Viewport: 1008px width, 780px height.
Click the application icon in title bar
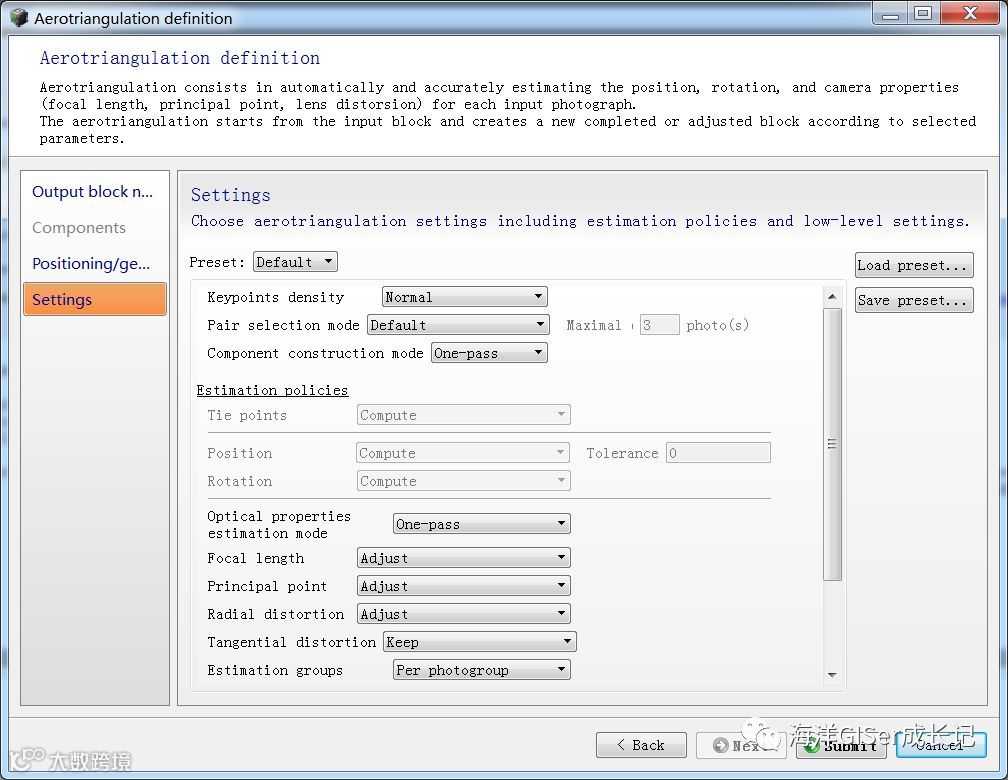point(19,18)
